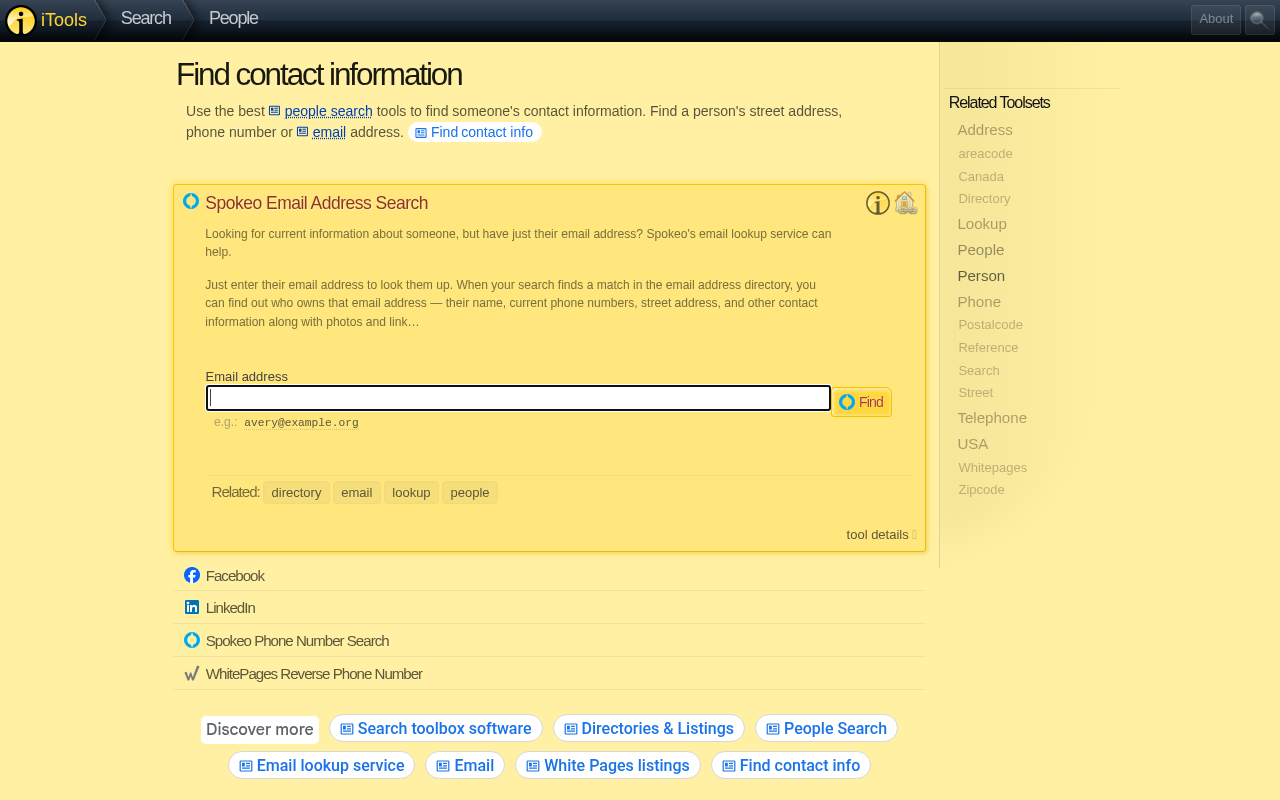Click the Email lookup service chip
The width and height of the screenshot is (1280, 800).
coord(321,765)
